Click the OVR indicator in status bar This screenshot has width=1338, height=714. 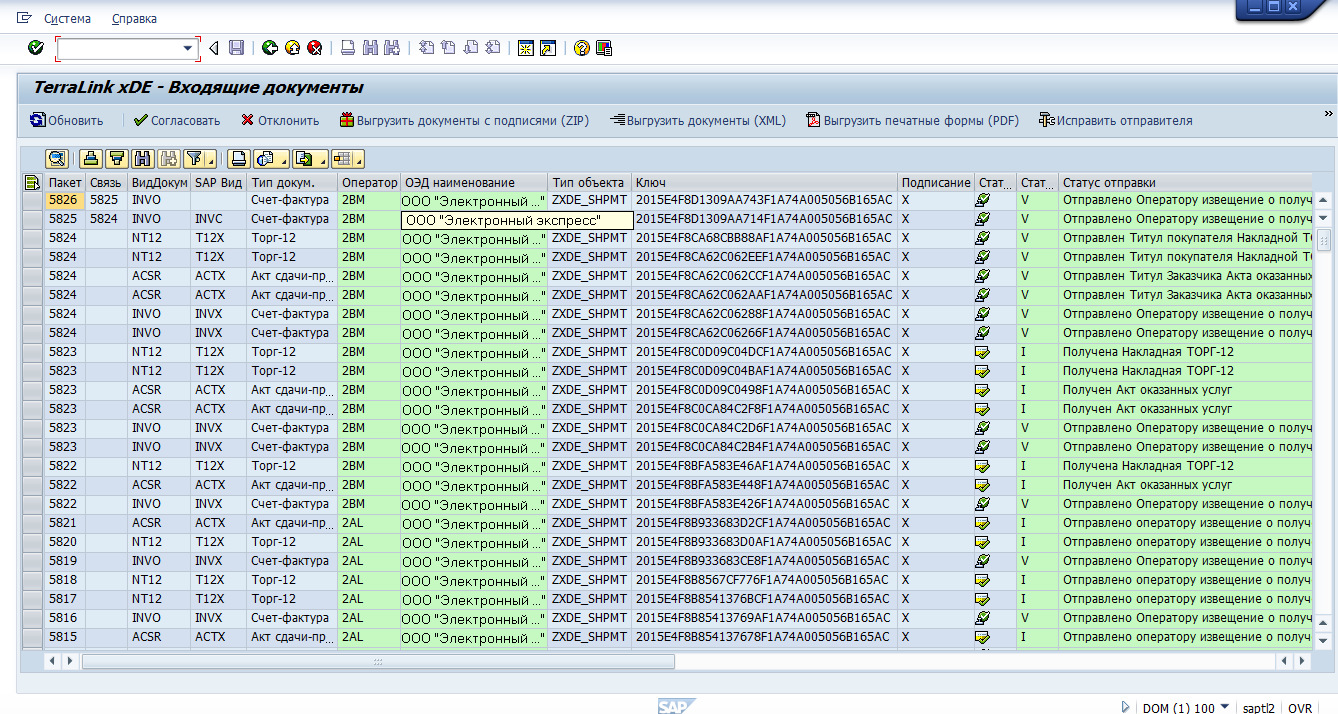pyautogui.click(x=1300, y=708)
